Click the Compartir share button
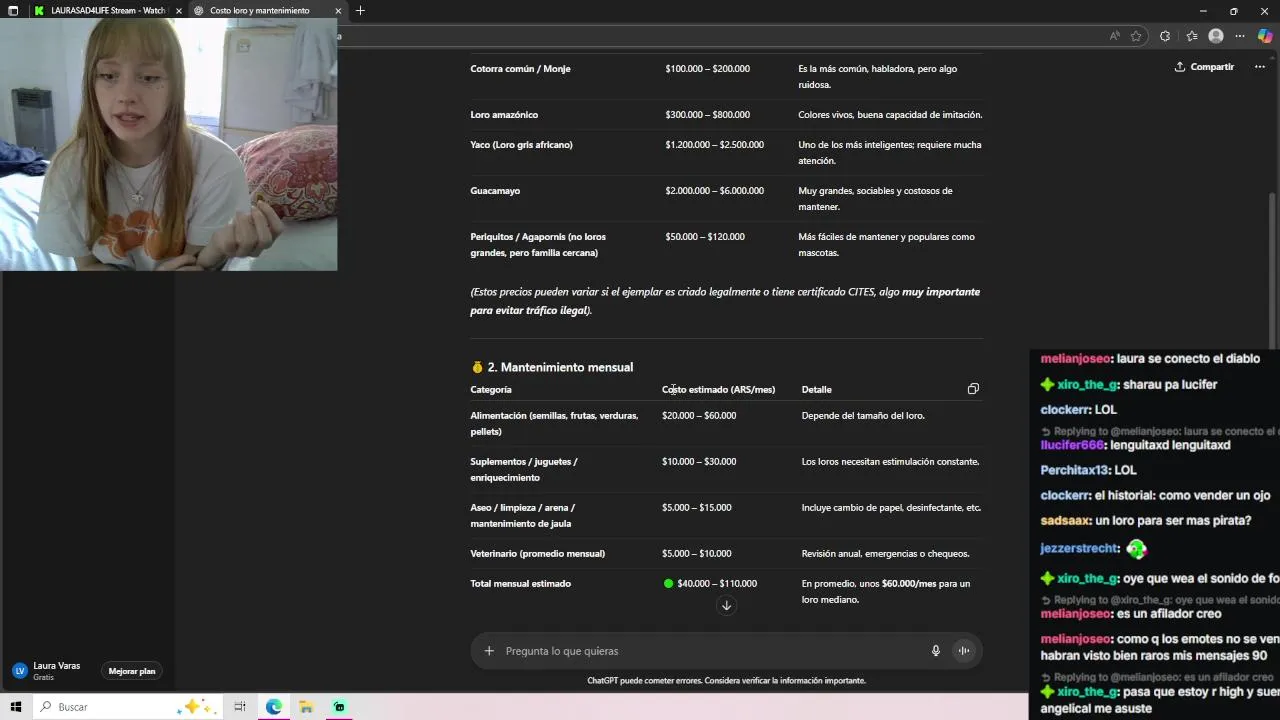Screen dimensions: 1280x720 [x=1204, y=67]
